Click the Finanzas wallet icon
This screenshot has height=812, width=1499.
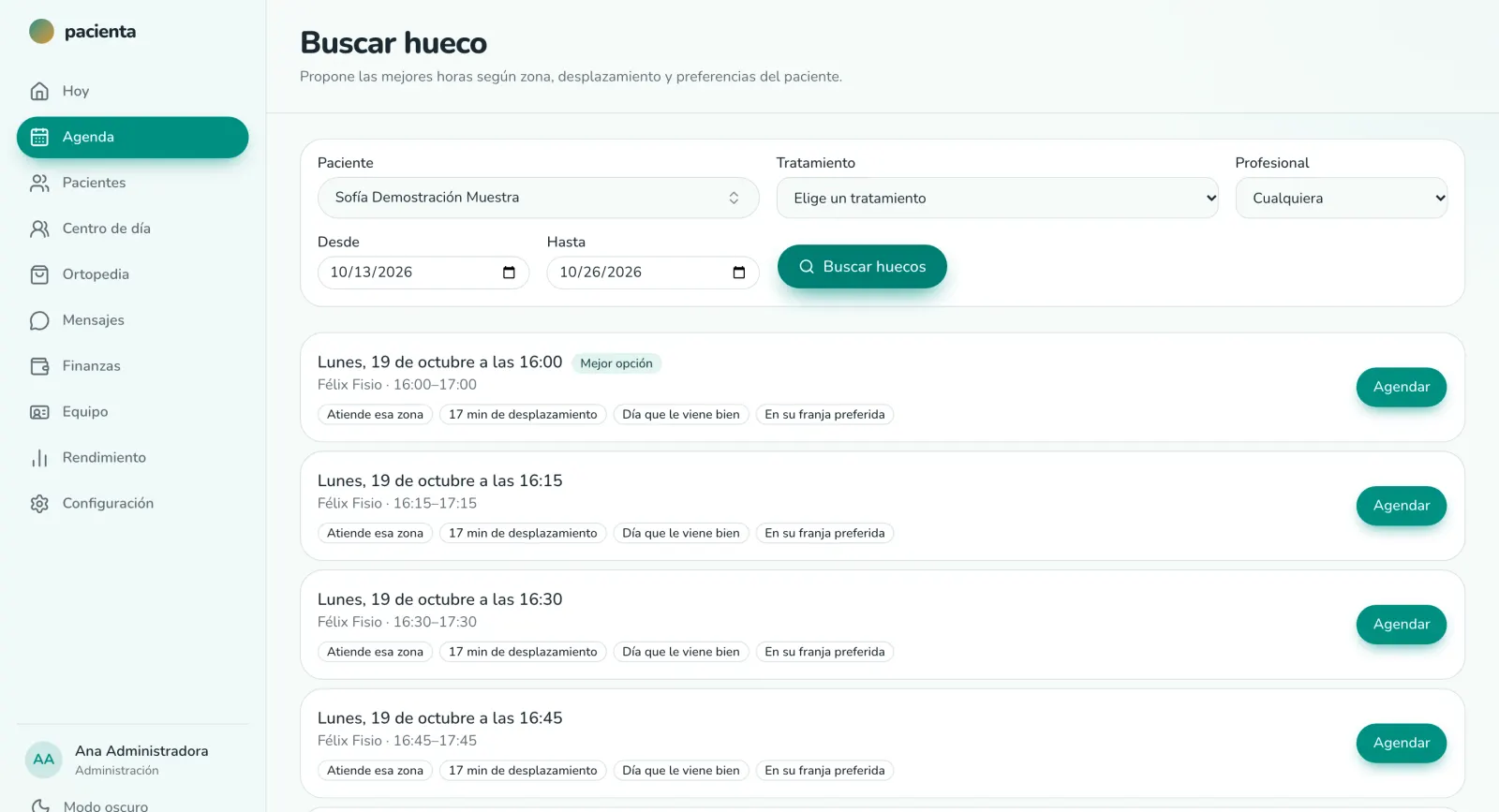[x=39, y=366]
